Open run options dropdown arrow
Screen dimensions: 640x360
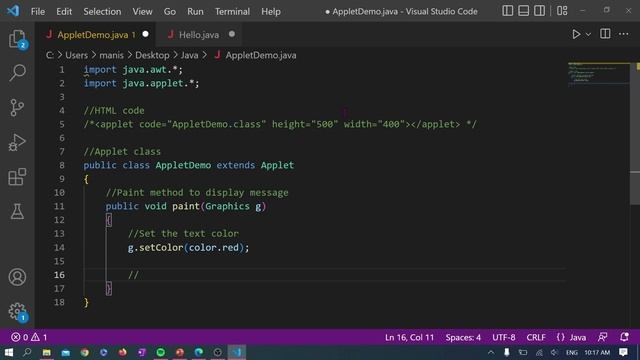click(588, 35)
